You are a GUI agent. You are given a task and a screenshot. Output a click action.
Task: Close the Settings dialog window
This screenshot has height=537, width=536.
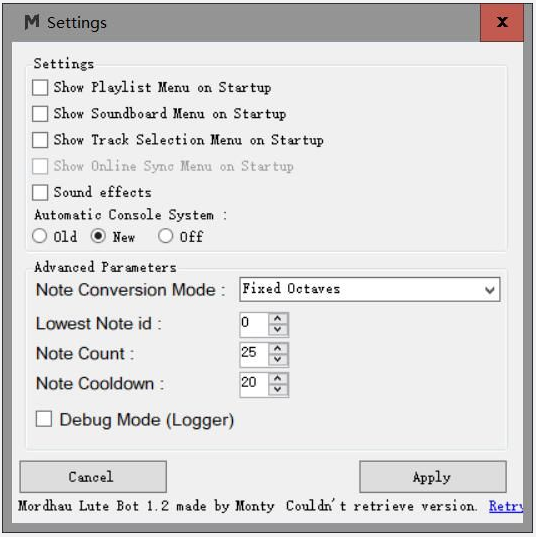[x=502, y=23]
